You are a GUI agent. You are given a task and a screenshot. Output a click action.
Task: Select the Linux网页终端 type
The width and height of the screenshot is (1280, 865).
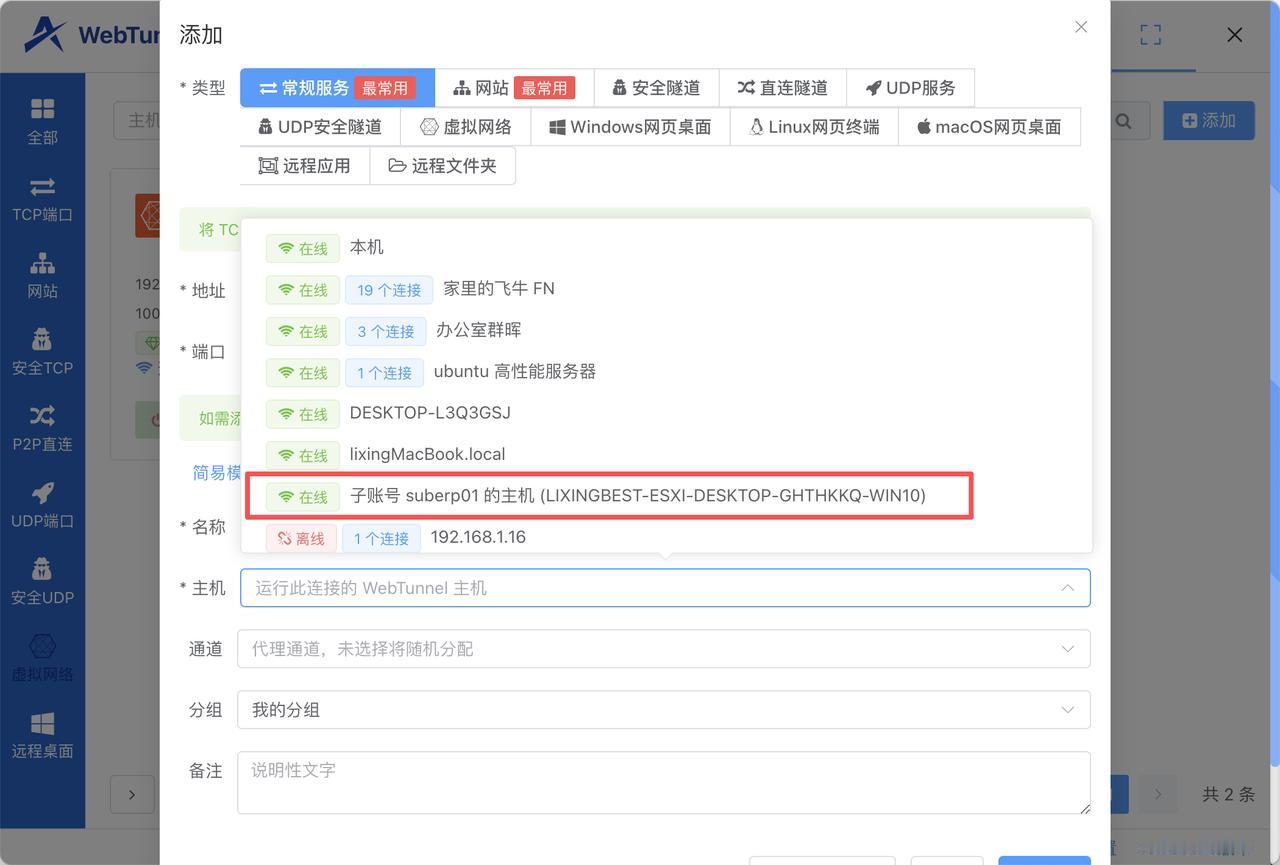click(815, 127)
